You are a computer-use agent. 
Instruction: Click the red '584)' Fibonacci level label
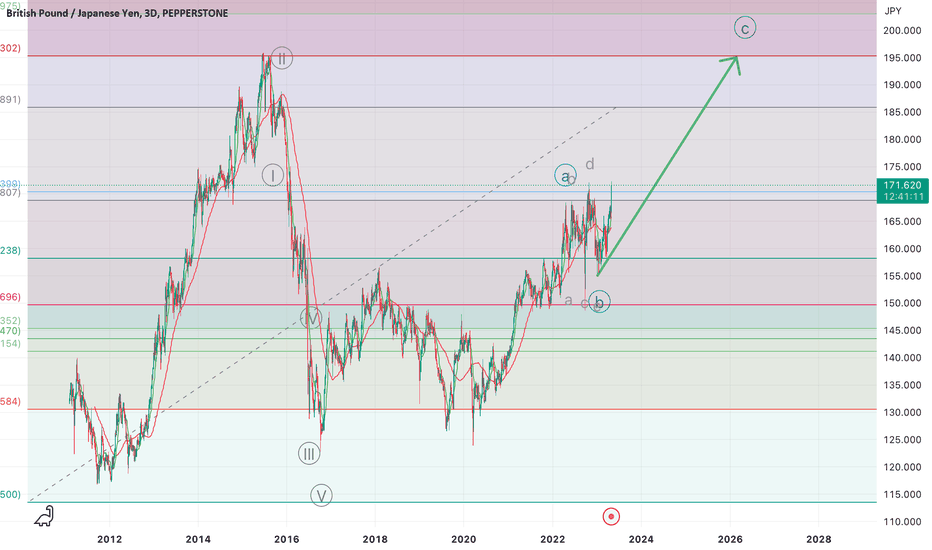pos(10,401)
